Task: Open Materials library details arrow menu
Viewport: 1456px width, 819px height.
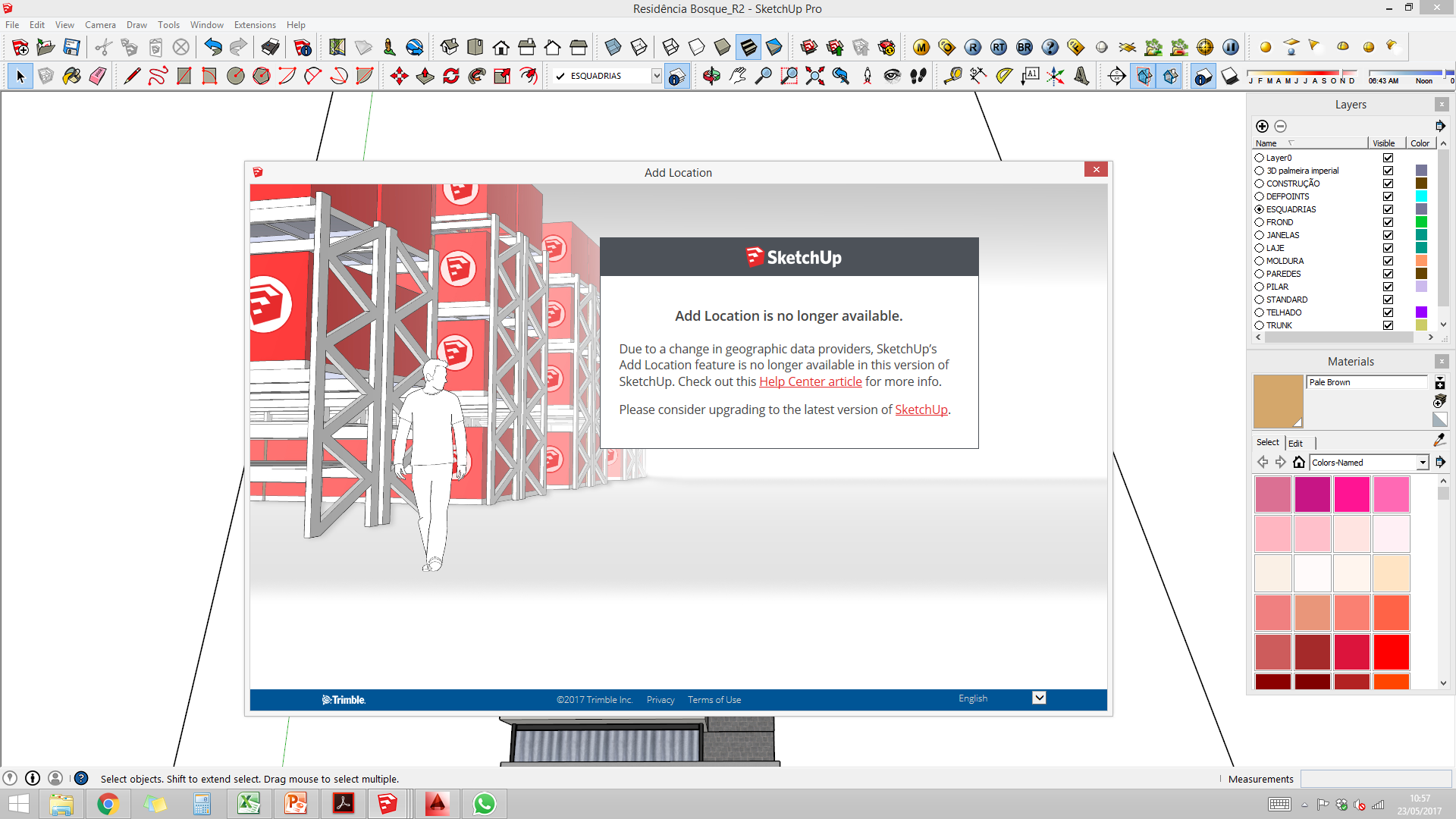Action: coord(1440,462)
